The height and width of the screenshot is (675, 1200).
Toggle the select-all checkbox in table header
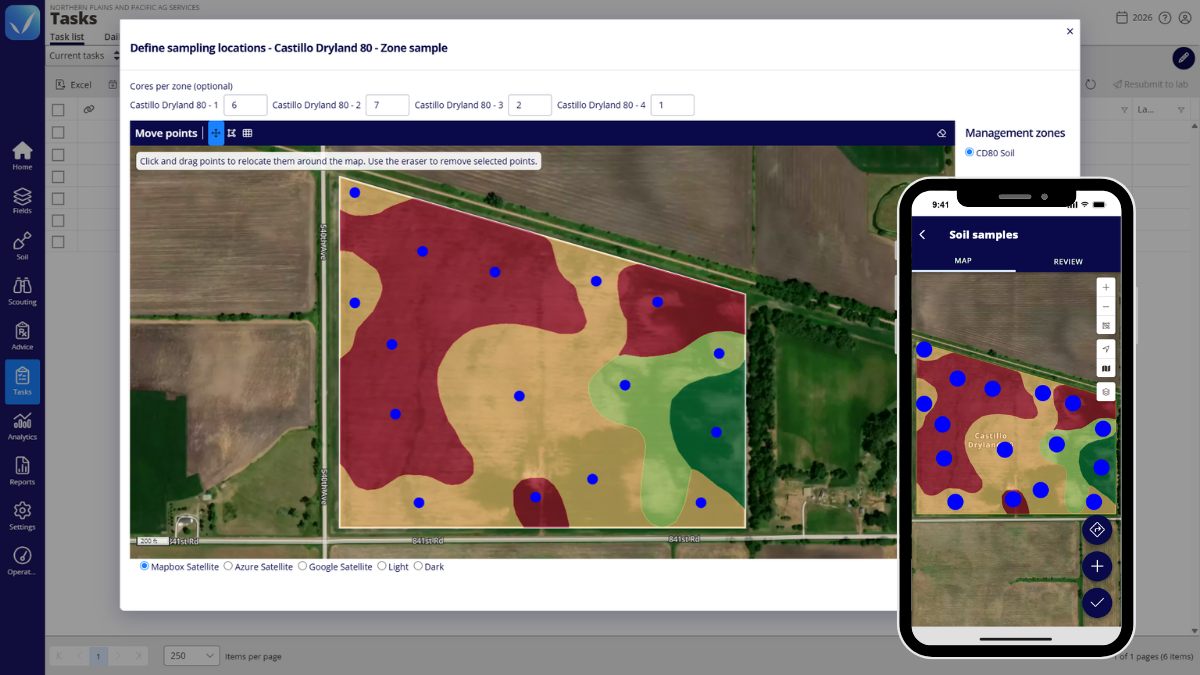(58, 110)
